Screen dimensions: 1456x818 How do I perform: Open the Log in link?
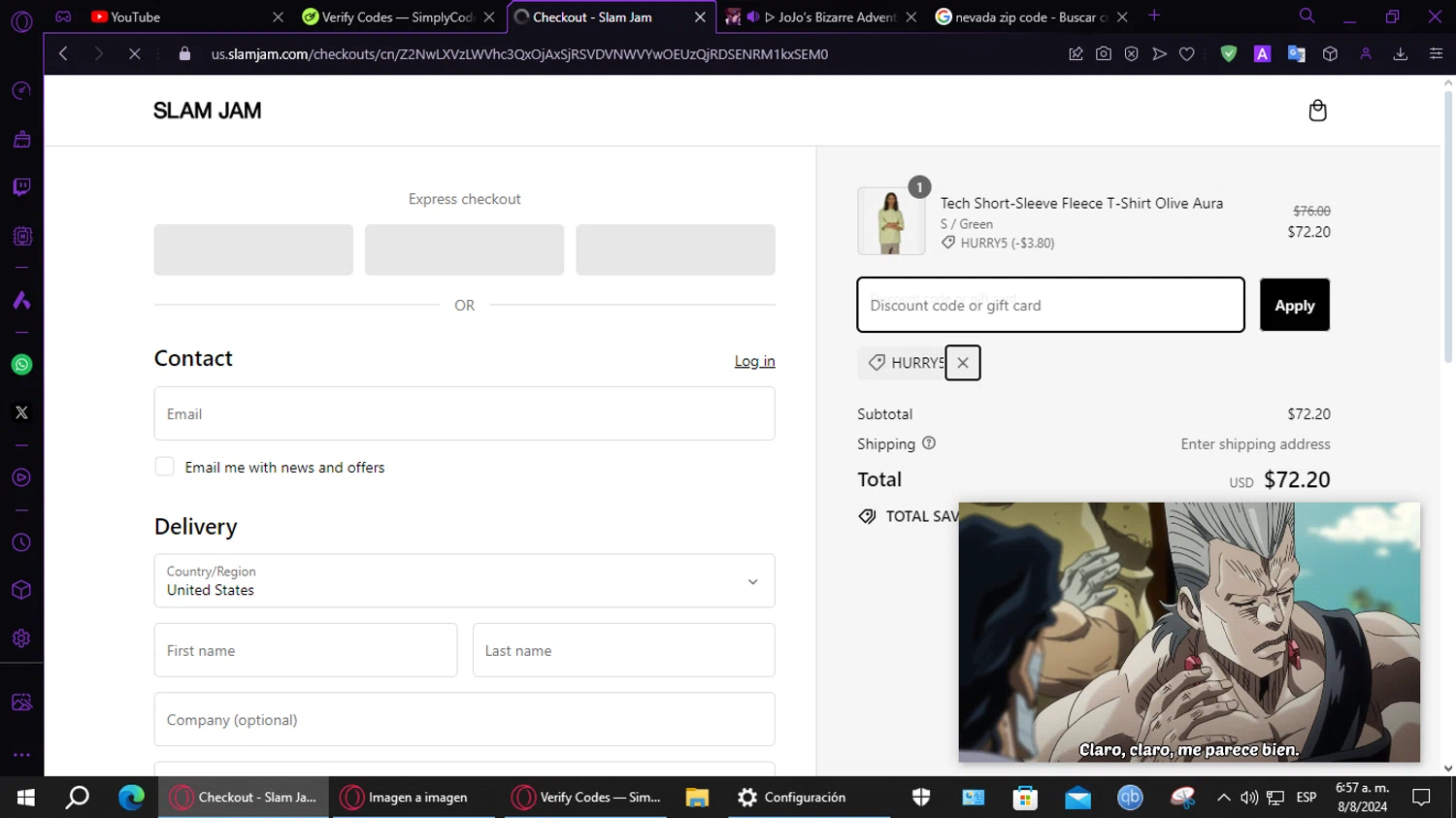754,361
